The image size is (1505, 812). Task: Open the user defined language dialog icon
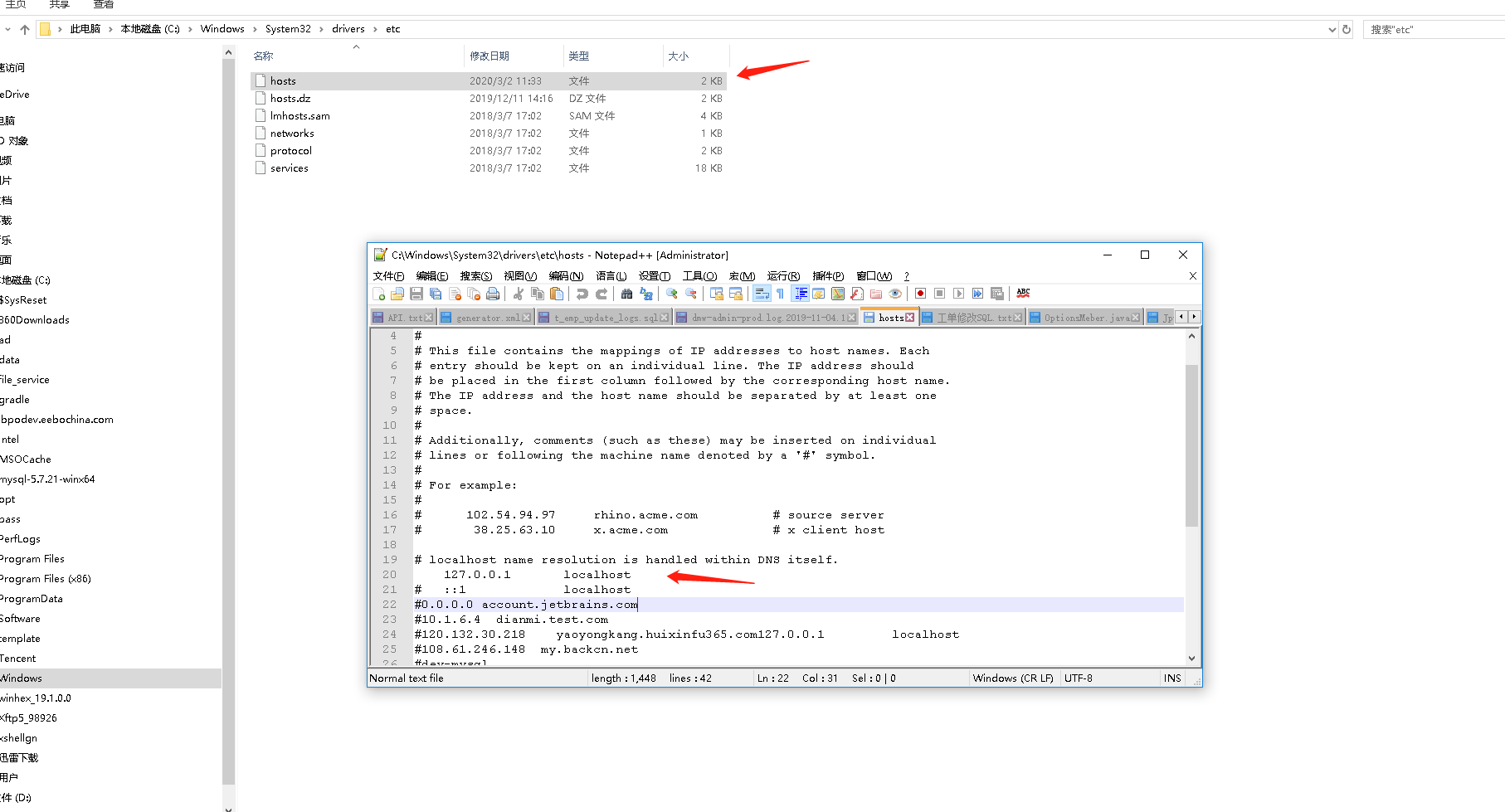tap(819, 294)
